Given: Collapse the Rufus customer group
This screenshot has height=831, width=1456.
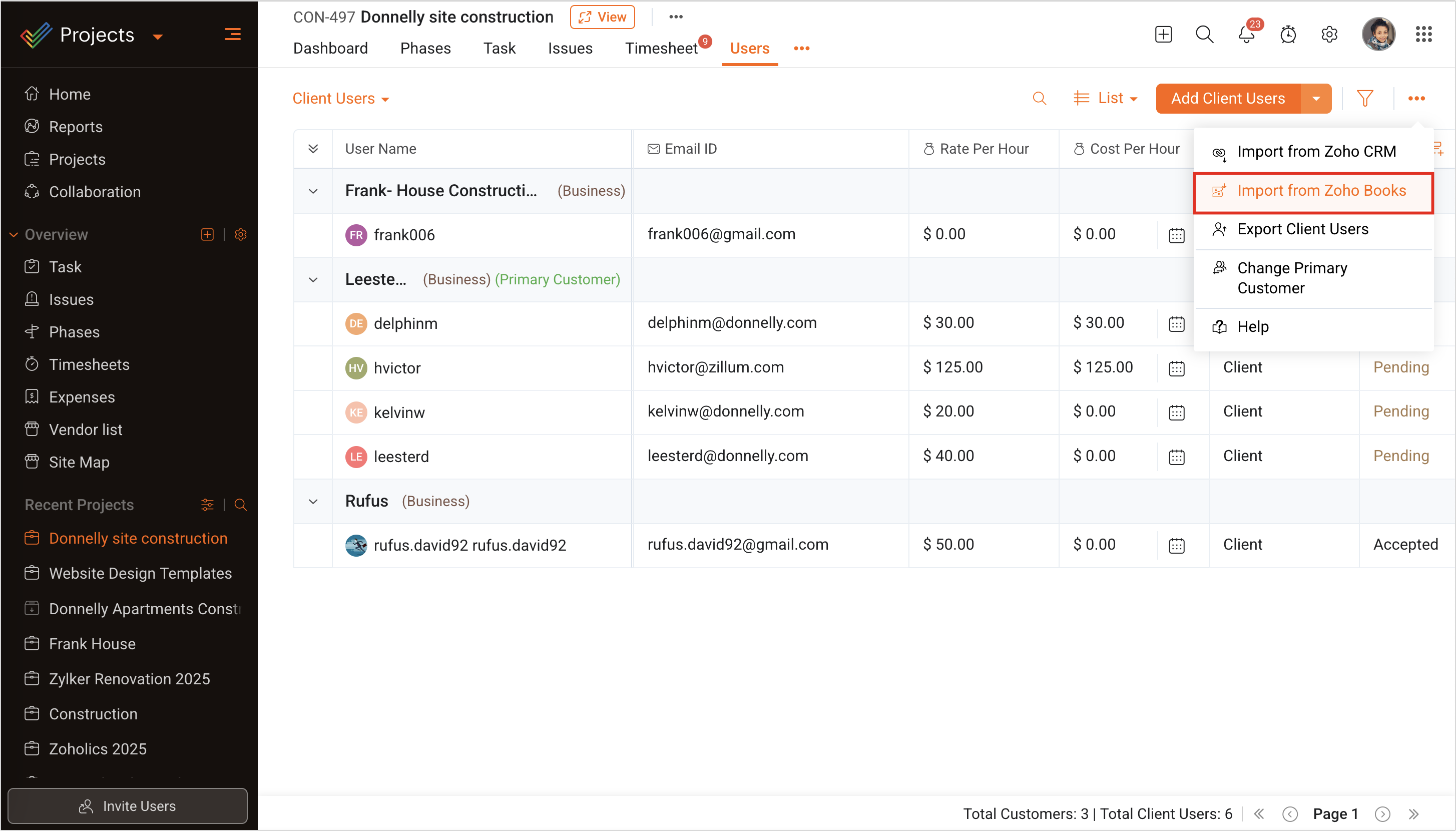Looking at the screenshot, I should 313,502.
